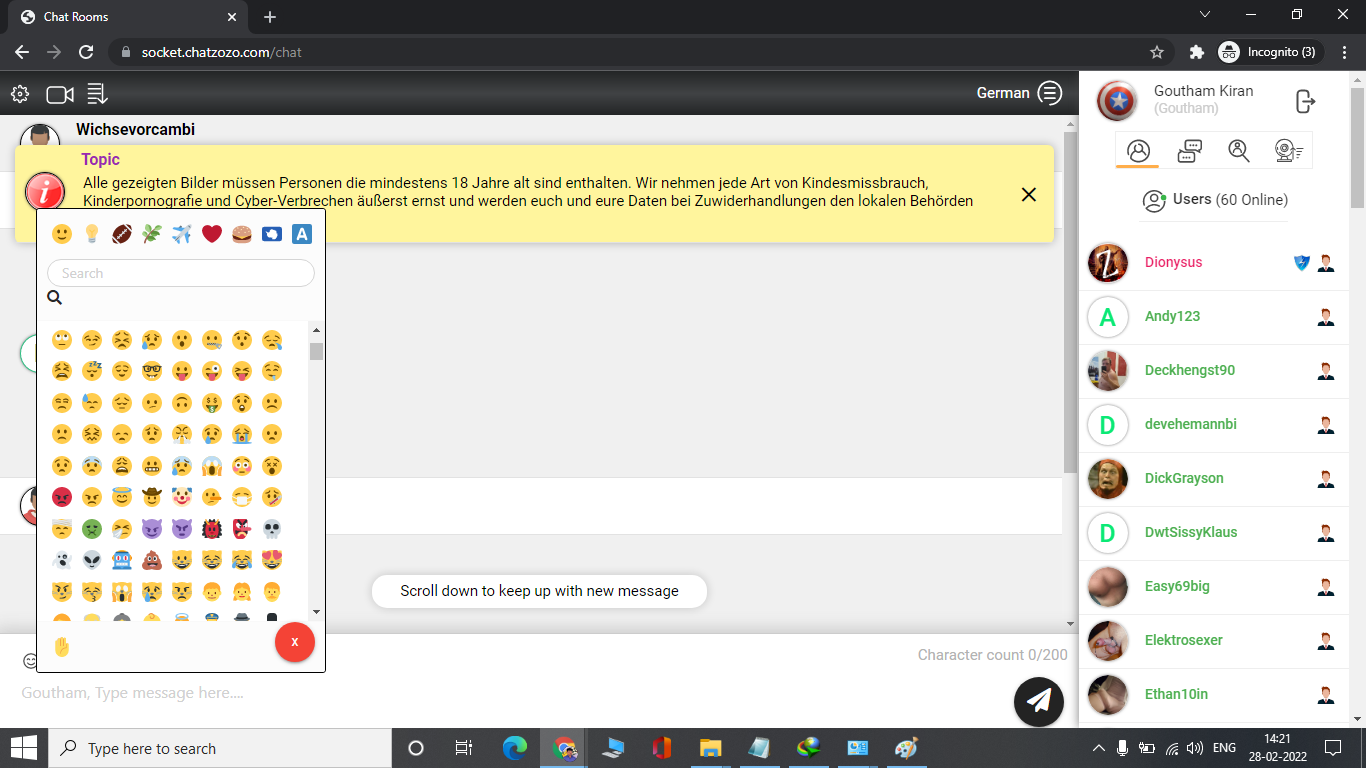This screenshot has height=768, width=1366.
Task: Switch to the private messages tab icon
Action: (1189, 151)
